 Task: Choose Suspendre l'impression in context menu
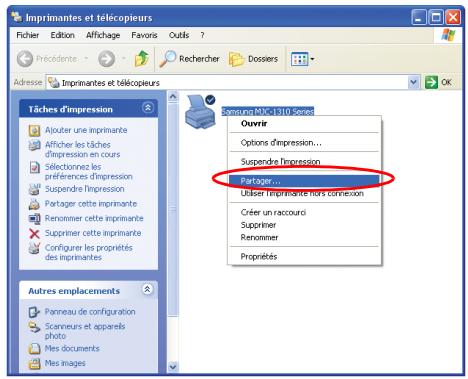coord(304,162)
